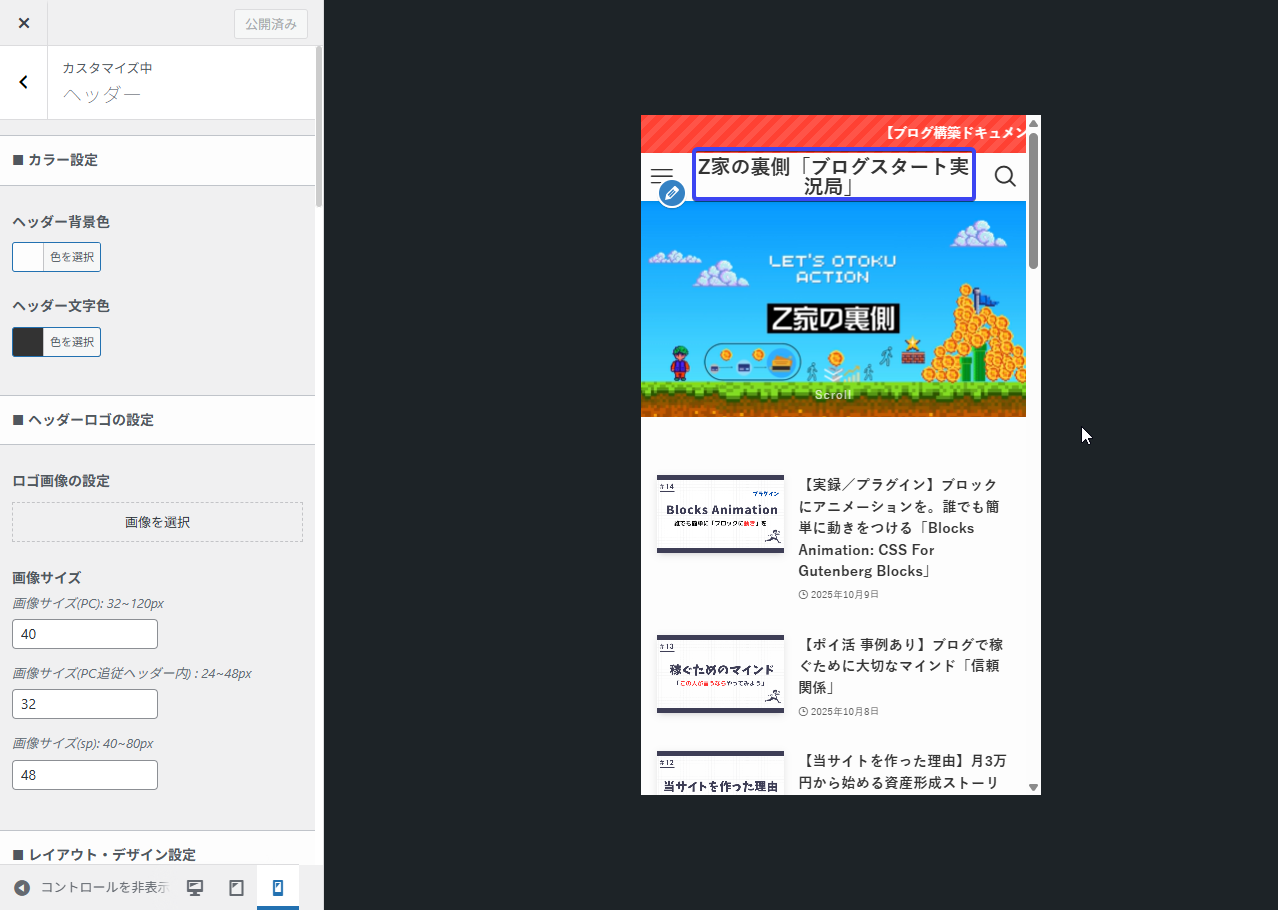Close the customizer with the X icon

tap(24, 23)
